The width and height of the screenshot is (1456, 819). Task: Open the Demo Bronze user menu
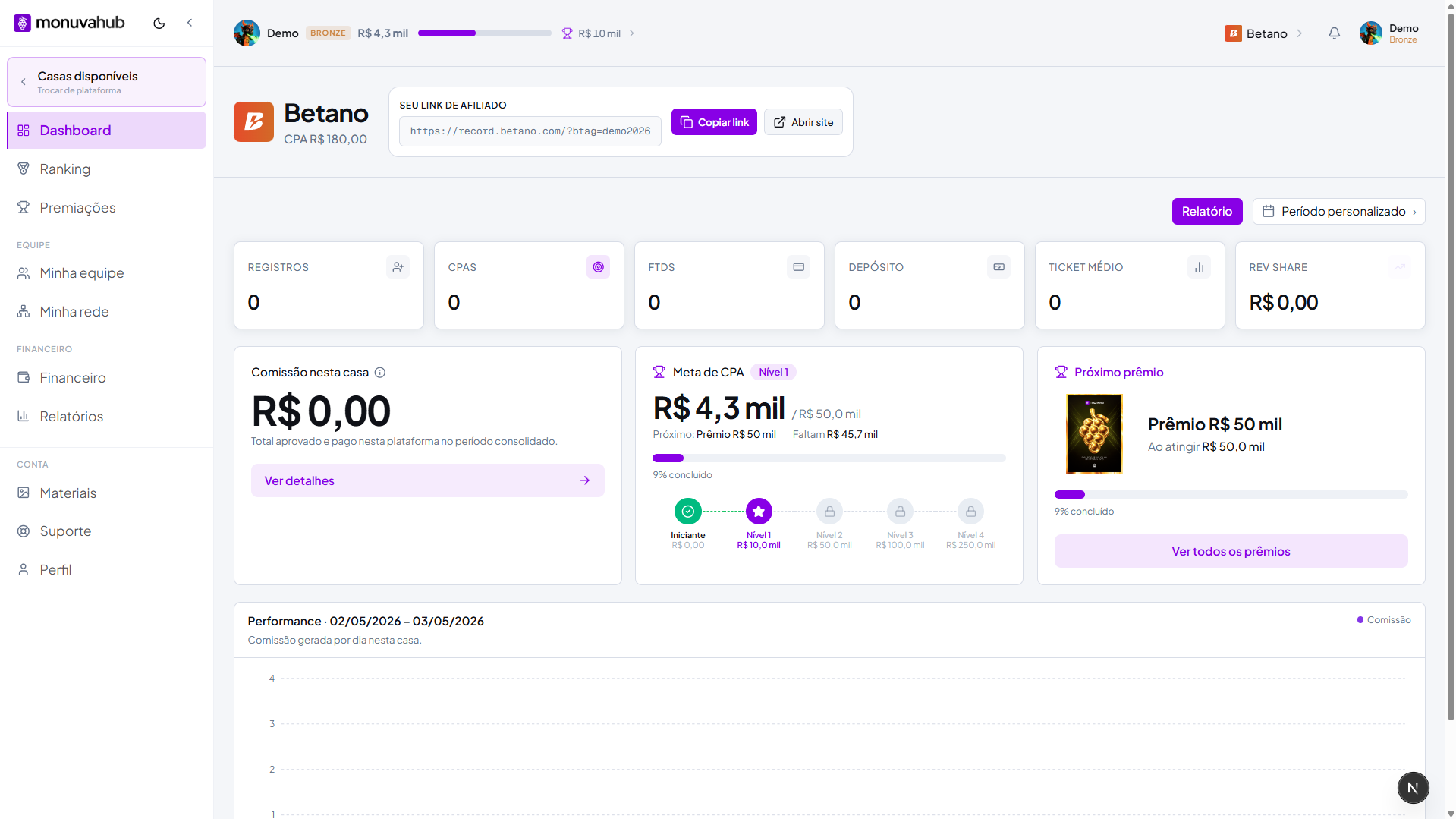click(x=1389, y=33)
